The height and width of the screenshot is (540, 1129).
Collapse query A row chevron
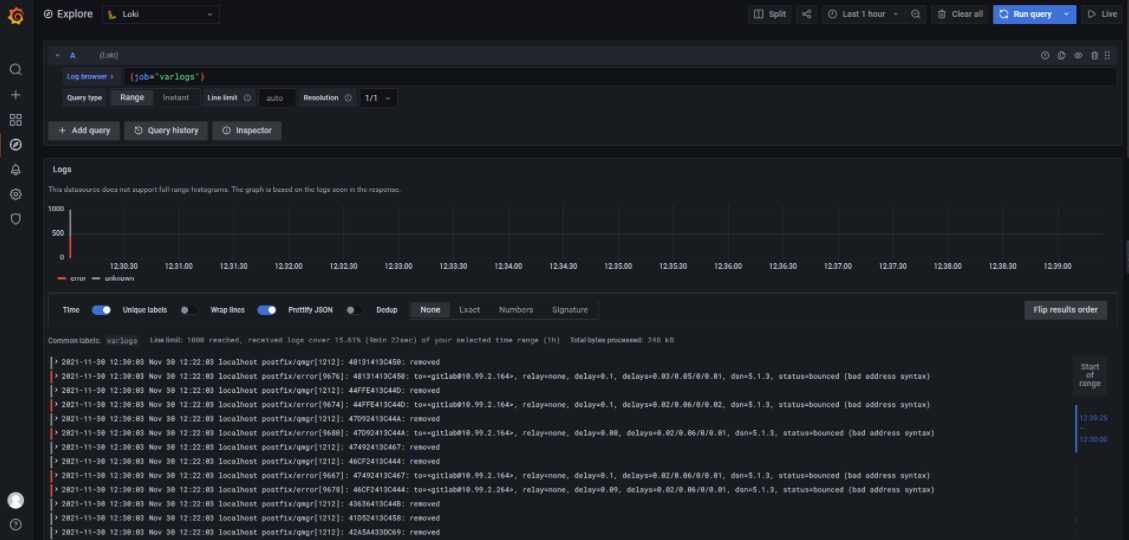(x=58, y=55)
